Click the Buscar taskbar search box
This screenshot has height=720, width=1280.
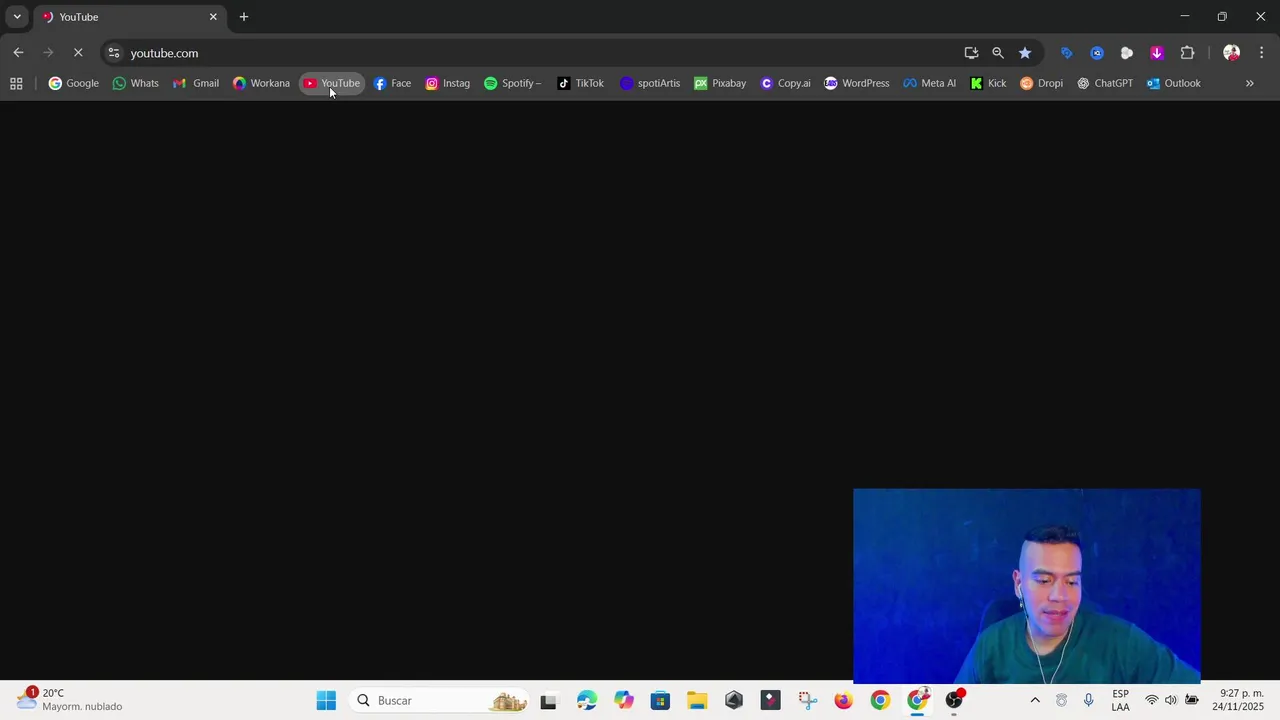click(x=440, y=700)
